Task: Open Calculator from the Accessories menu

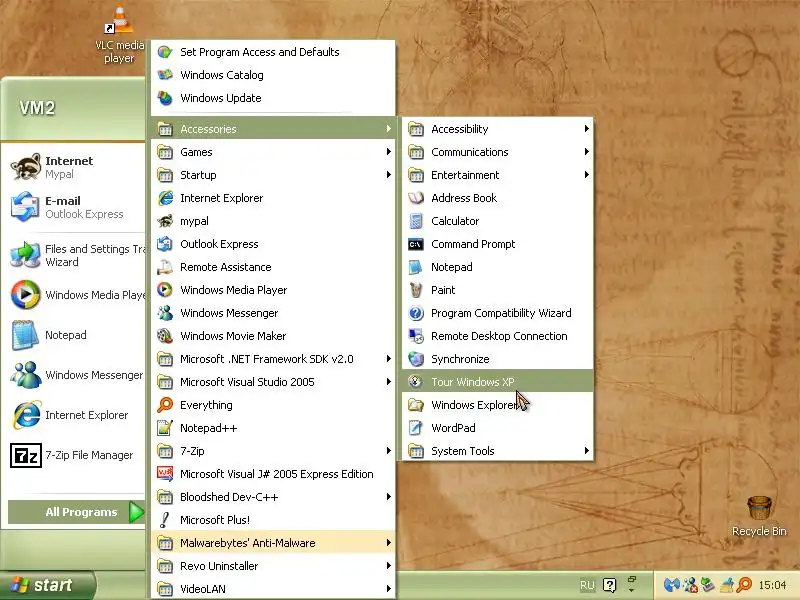Action: pyautogui.click(x=497, y=221)
